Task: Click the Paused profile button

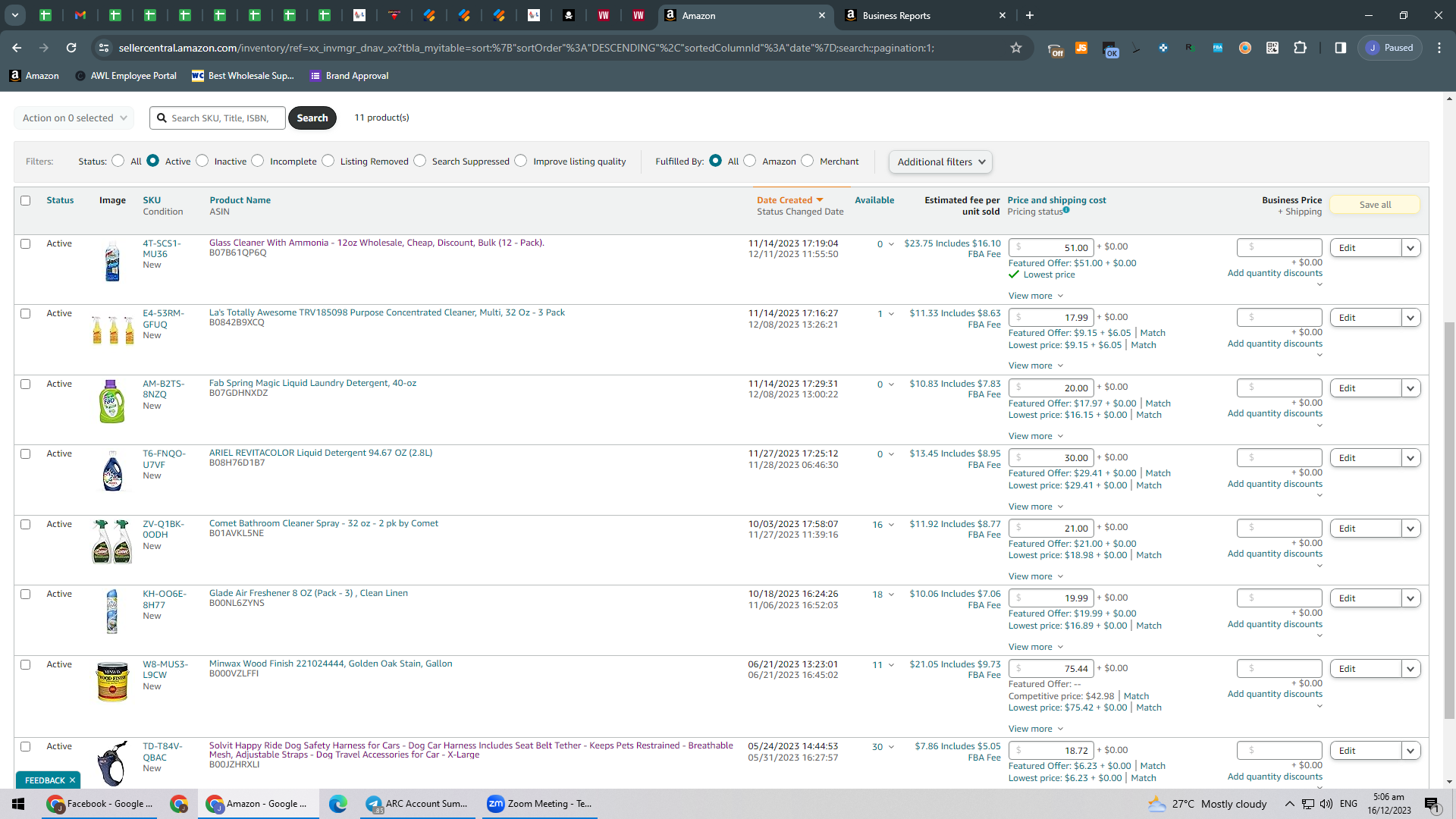Action: pos(1390,48)
